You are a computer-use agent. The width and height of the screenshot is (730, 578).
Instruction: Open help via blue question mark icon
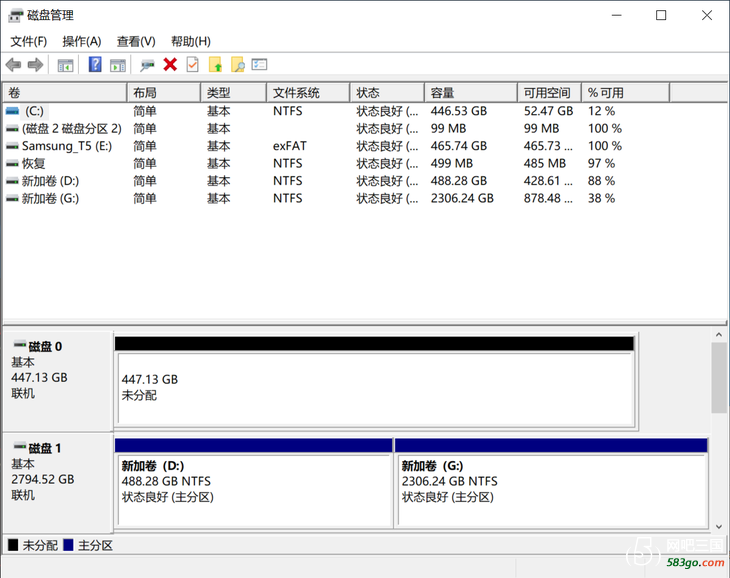95,65
